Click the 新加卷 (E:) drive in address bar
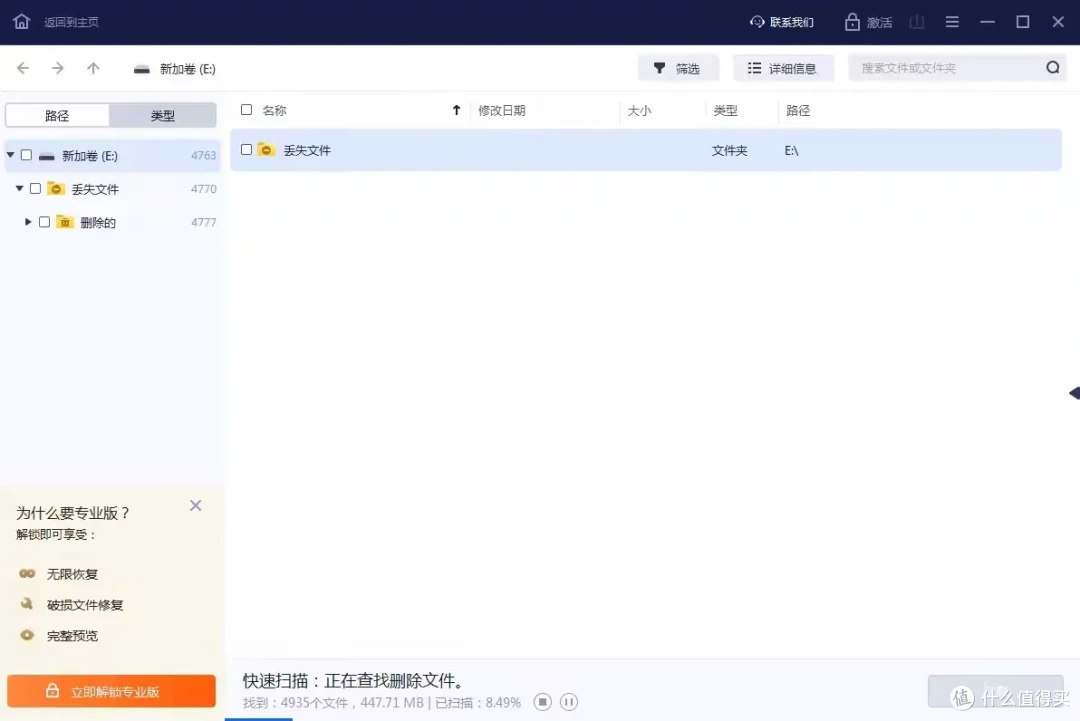Viewport: 1080px width, 721px height. click(x=175, y=69)
